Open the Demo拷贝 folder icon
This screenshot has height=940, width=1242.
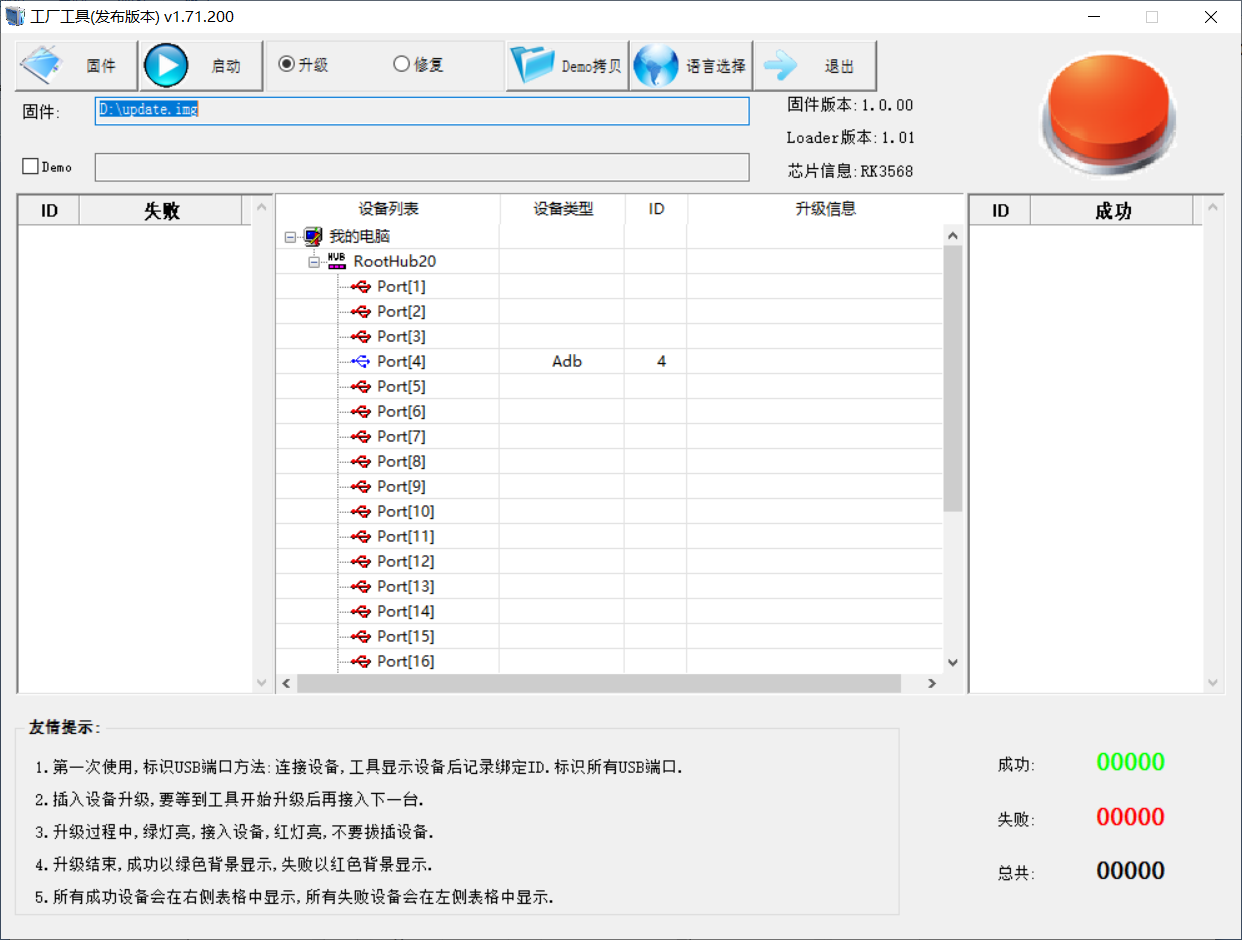pyautogui.click(x=532, y=66)
